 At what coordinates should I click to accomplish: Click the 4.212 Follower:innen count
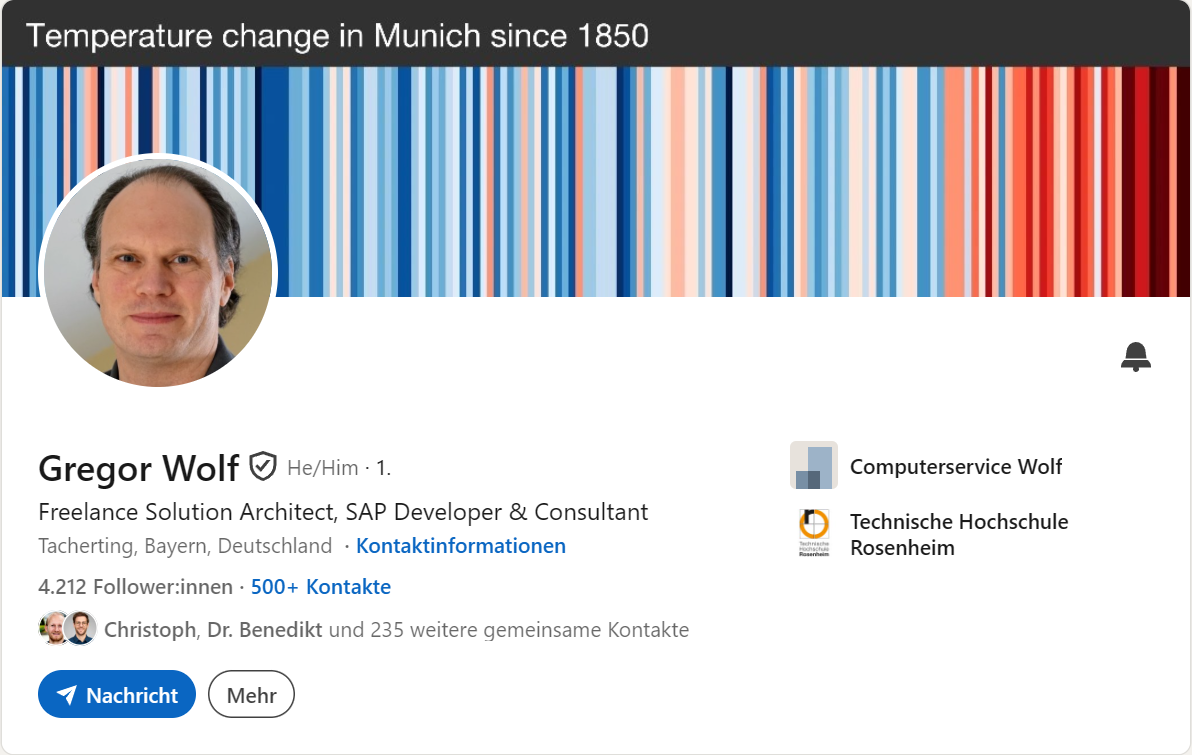135,587
